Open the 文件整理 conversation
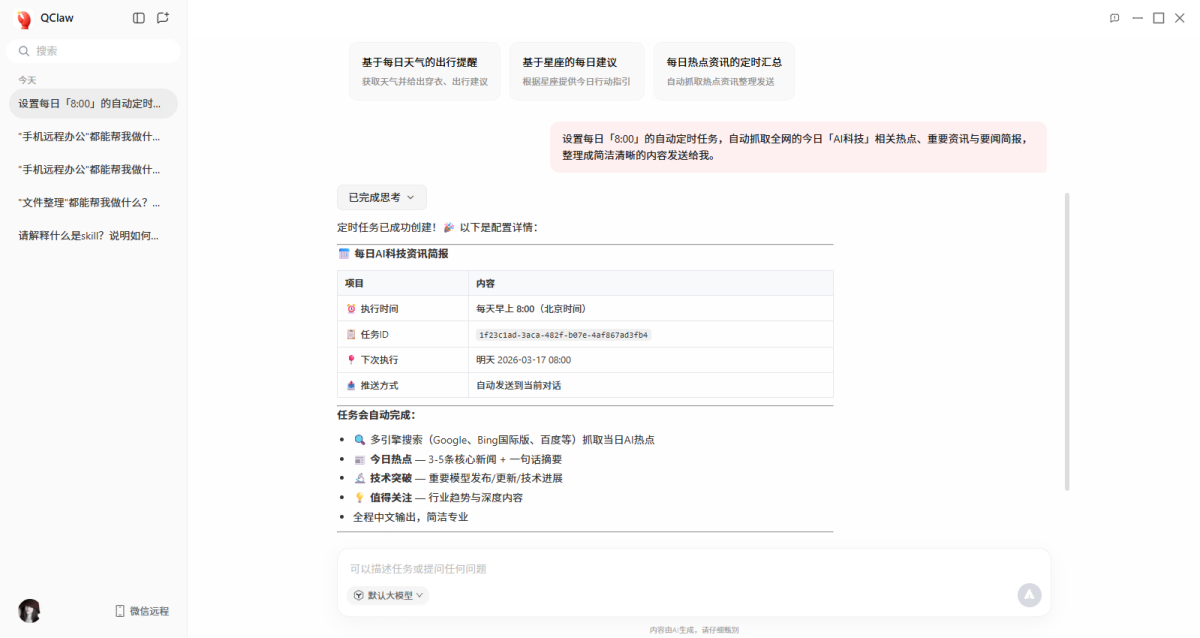Screen dimensions: 1200x638 89,202
